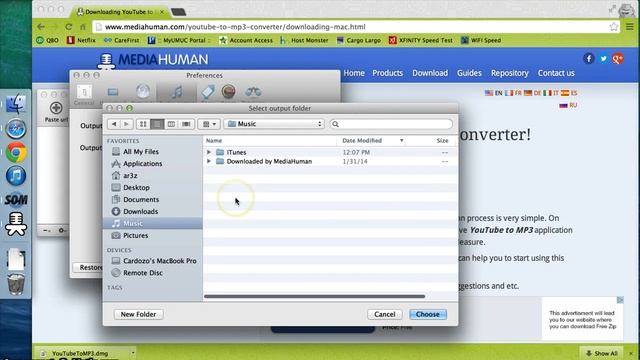Open Contact us on MediaHuman site
The image size is (640, 360).
tap(556, 73)
